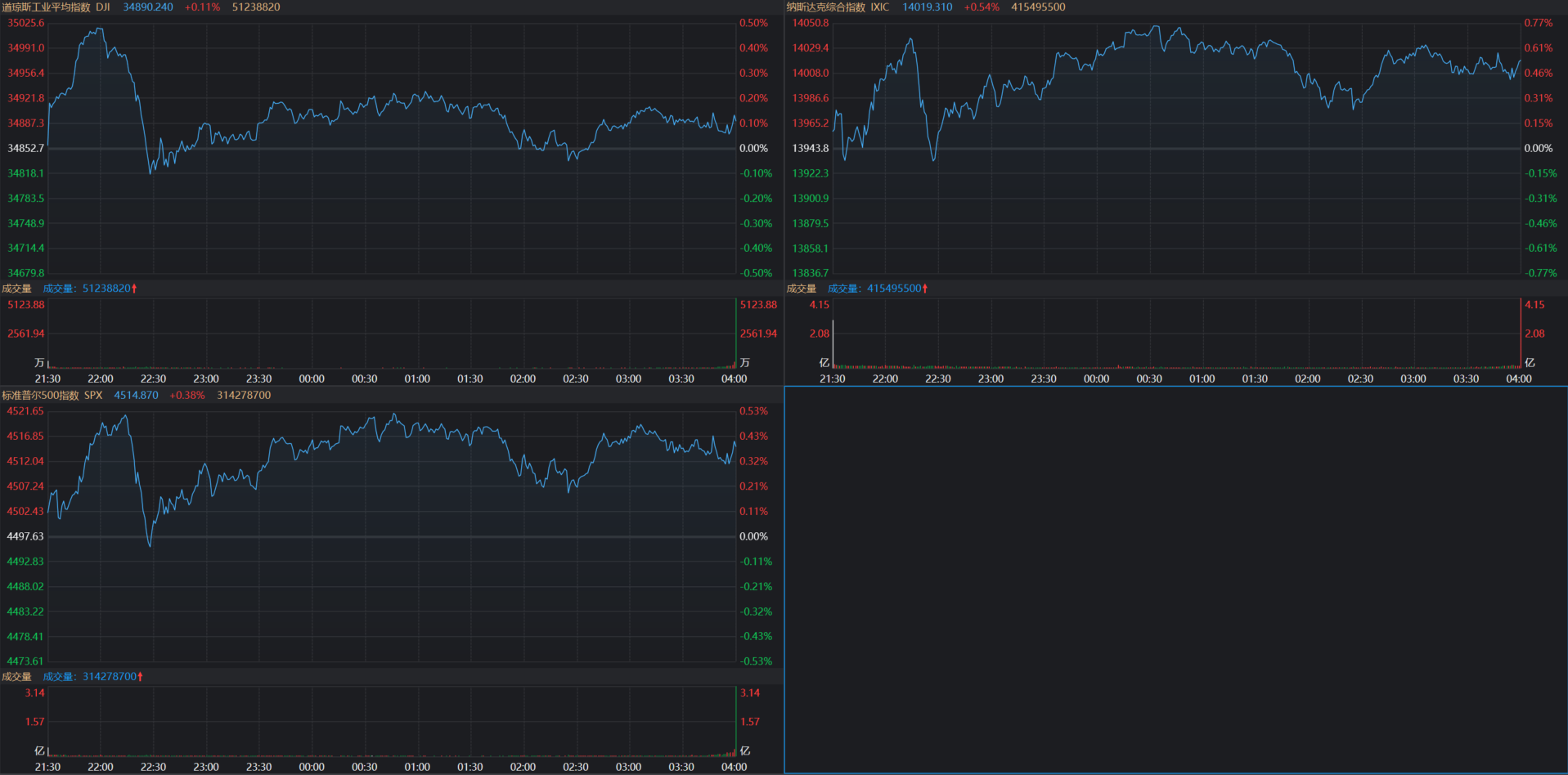The image size is (1568, 775).
Task: Click the SPX lowest price label 4473.61
Action: [x=25, y=661]
